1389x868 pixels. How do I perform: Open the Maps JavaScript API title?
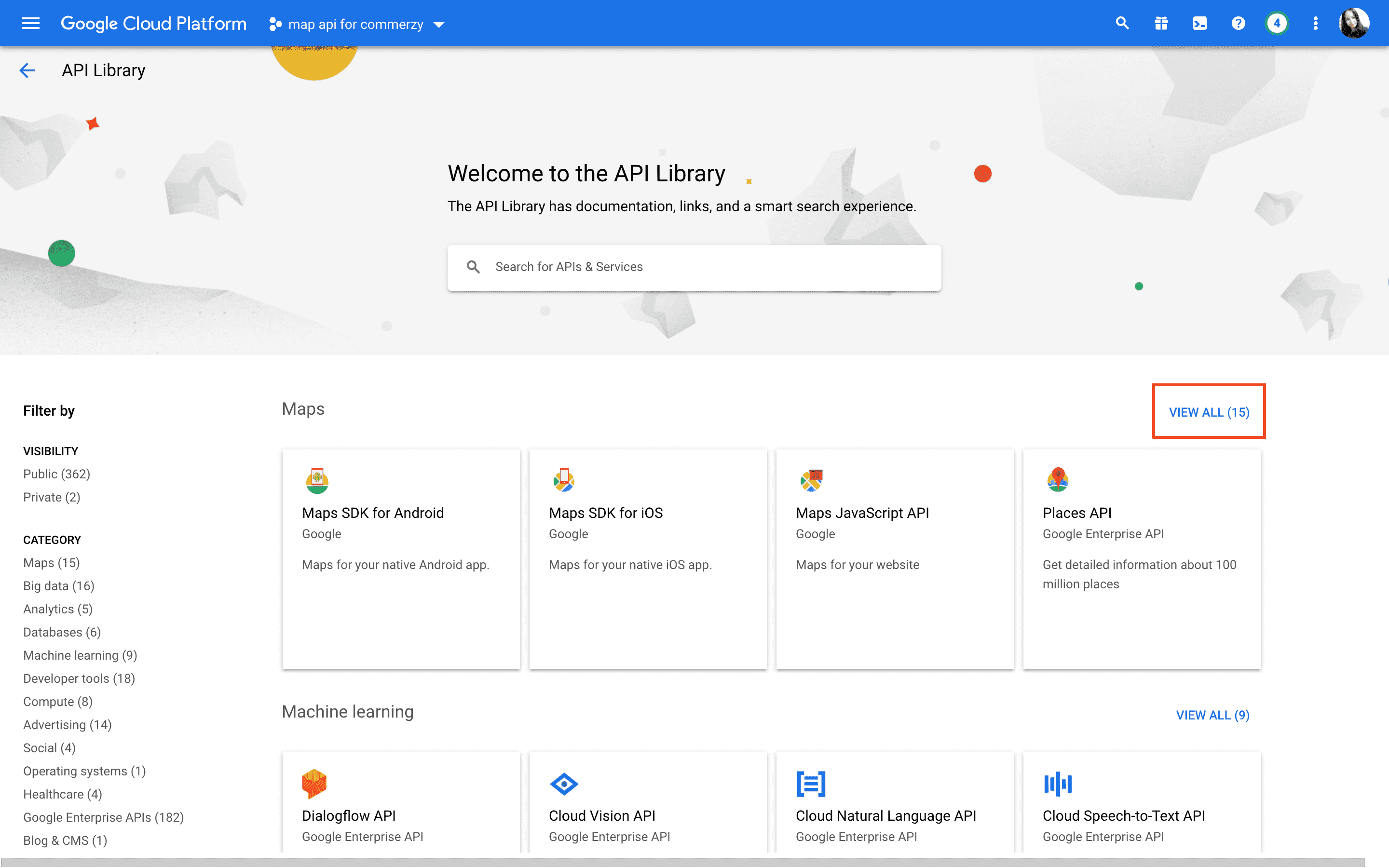[x=862, y=513]
